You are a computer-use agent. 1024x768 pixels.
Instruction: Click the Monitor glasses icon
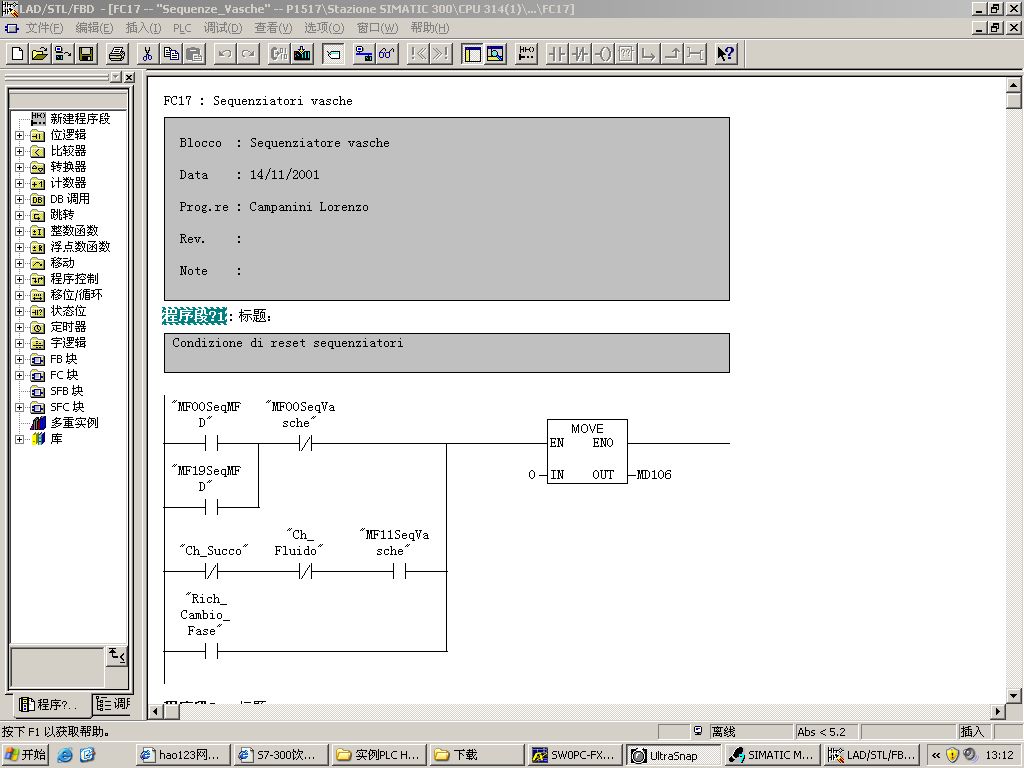pos(387,54)
